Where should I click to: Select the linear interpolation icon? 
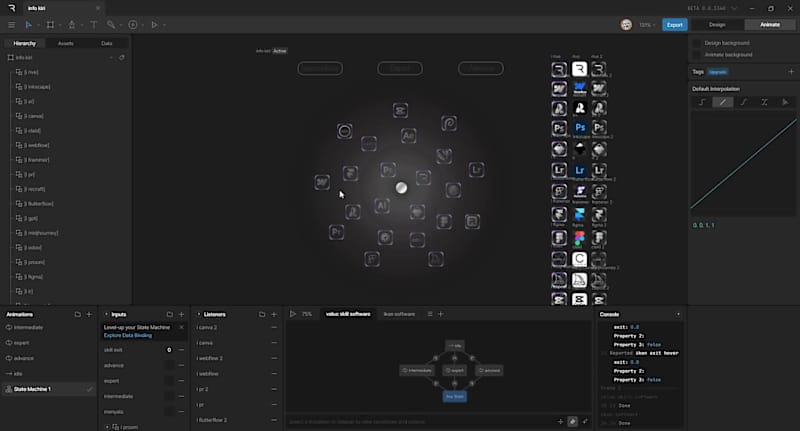(x=722, y=102)
